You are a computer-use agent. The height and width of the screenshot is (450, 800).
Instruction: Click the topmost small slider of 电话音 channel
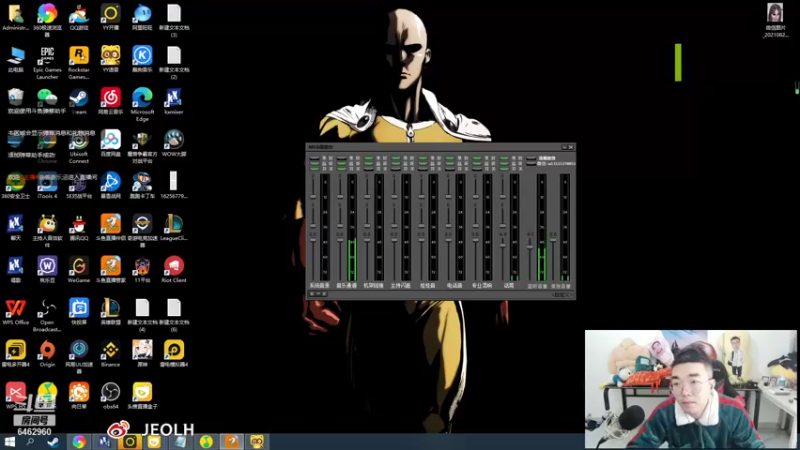click(x=448, y=196)
